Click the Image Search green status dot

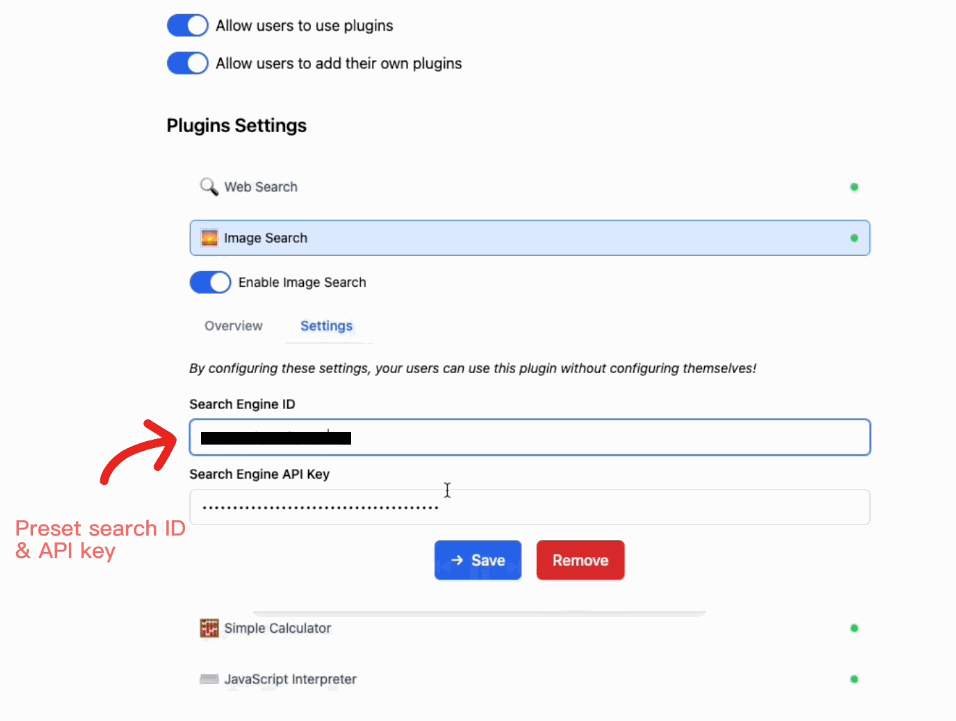pyautogui.click(x=854, y=238)
